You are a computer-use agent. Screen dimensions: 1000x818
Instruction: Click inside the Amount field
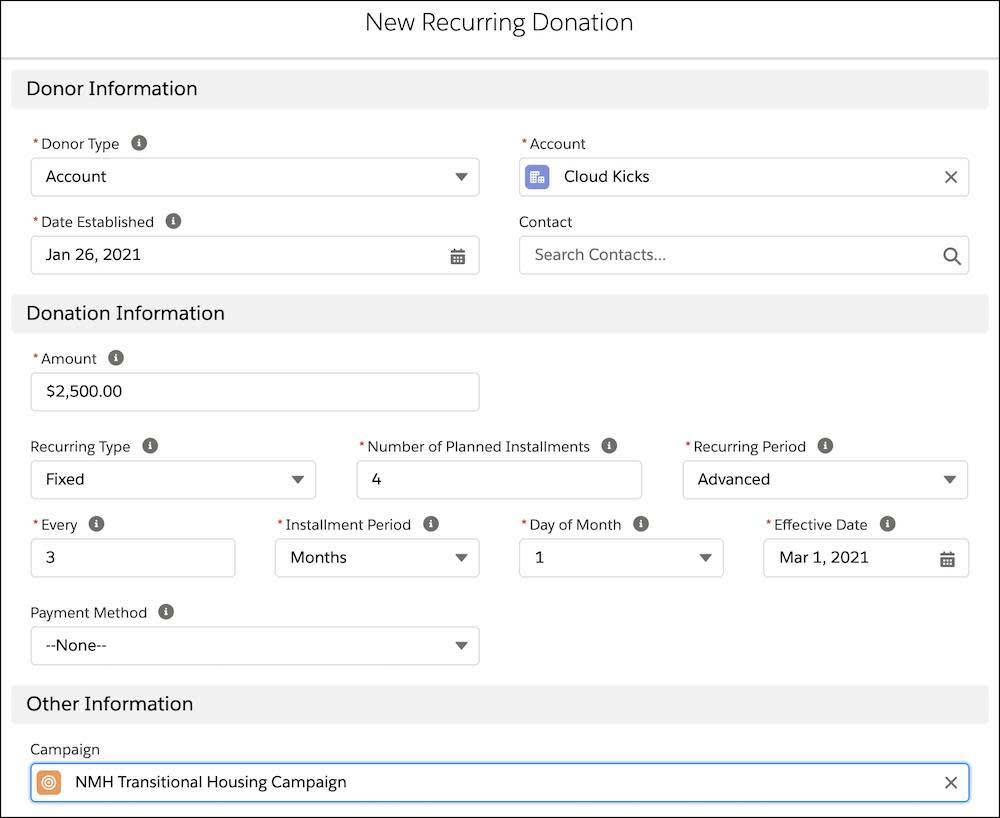point(254,391)
